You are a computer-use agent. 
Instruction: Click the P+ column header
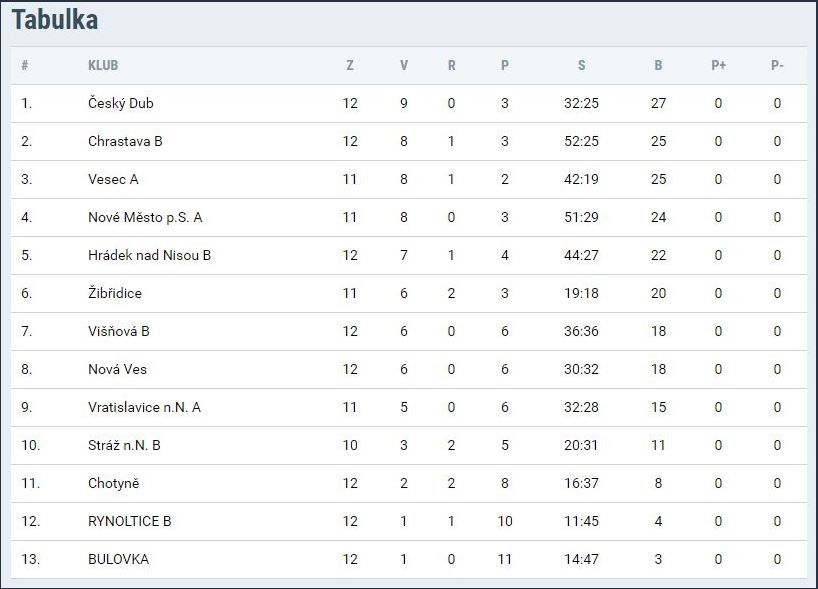718,65
